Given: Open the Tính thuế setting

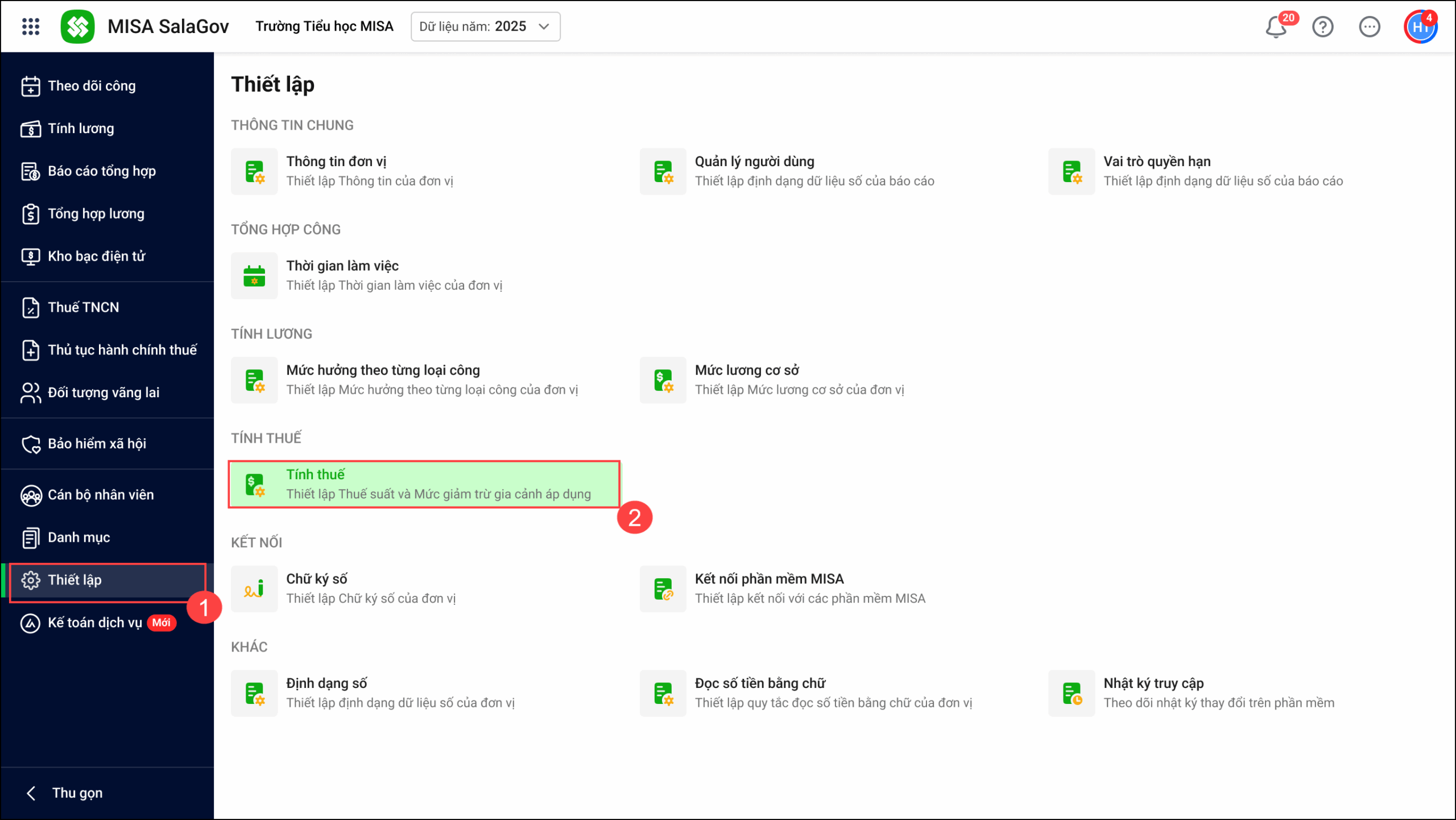Looking at the screenshot, I should (x=424, y=484).
